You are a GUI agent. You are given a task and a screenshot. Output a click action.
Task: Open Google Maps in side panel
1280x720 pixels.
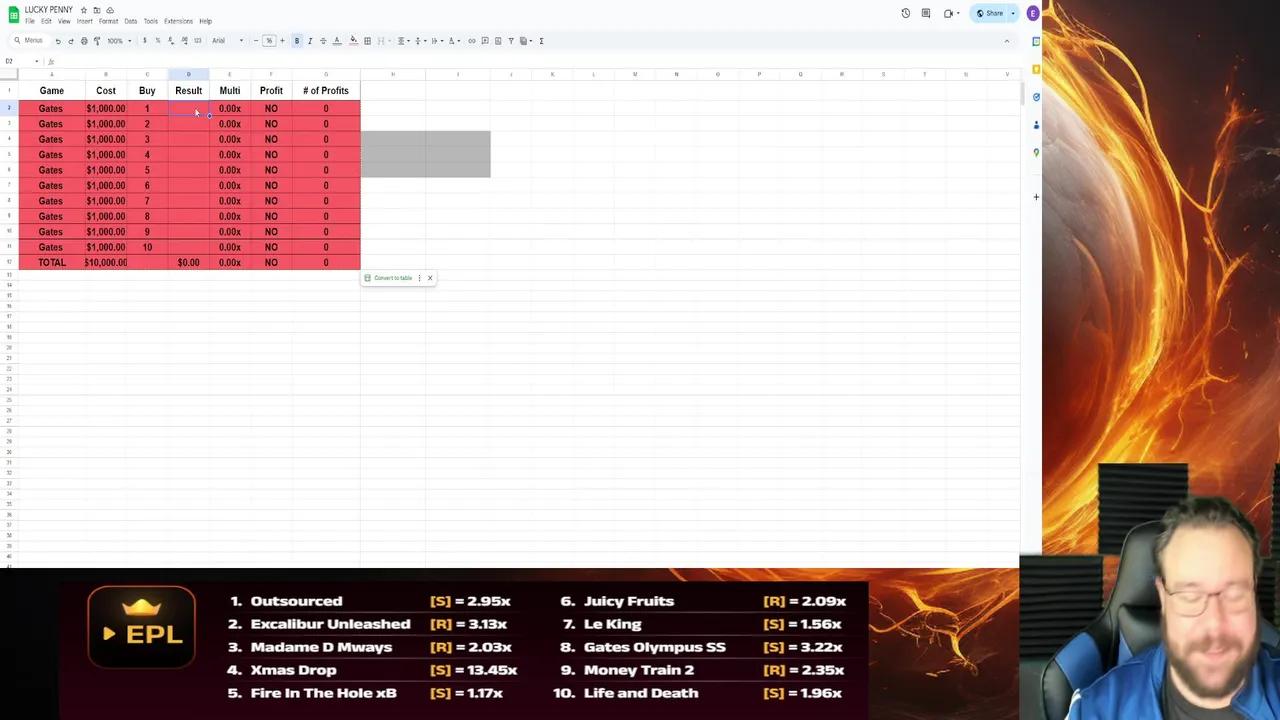1036,153
